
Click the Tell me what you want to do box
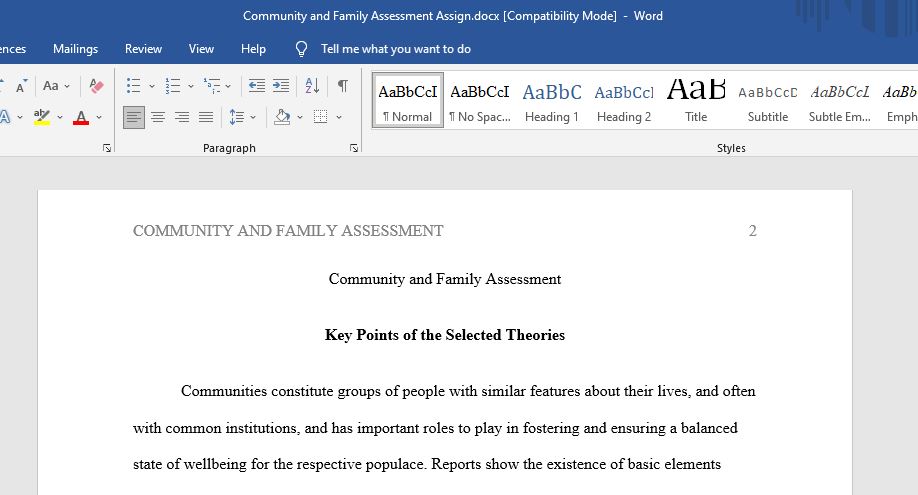(396, 49)
